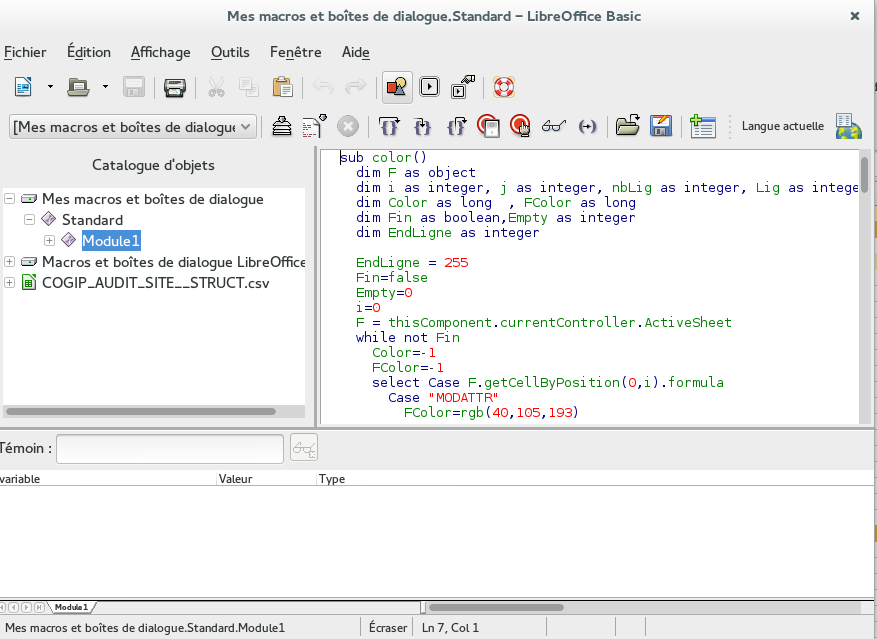The width and height of the screenshot is (877, 639).
Task: Toggle breakpoint on or off icon
Action: pos(488,126)
